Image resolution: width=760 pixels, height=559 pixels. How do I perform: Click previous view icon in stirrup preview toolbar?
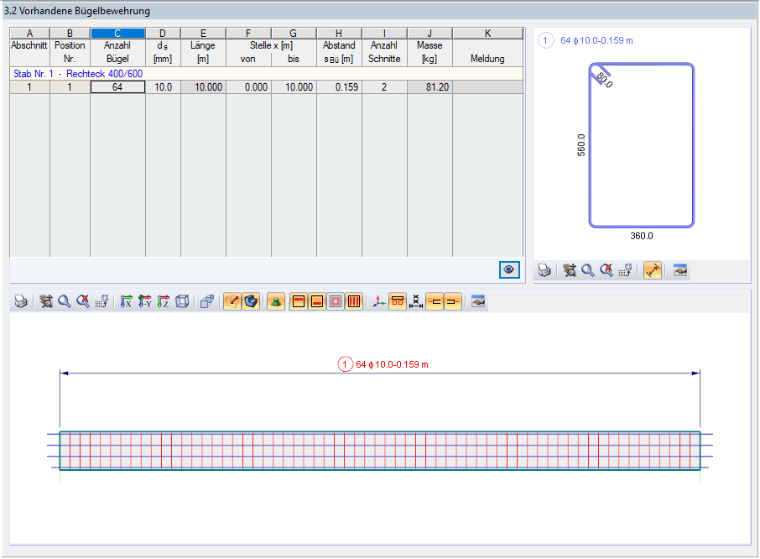point(625,270)
